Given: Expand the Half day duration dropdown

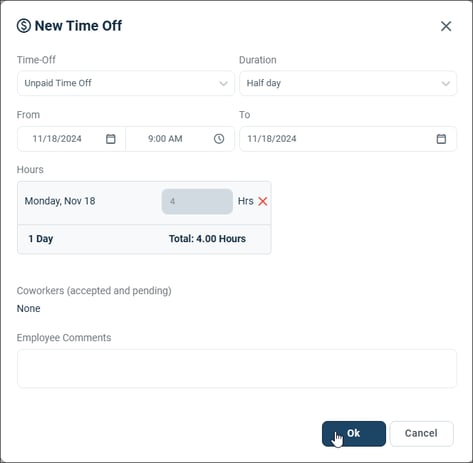Looking at the screenshot, I should tap(348, 83).
